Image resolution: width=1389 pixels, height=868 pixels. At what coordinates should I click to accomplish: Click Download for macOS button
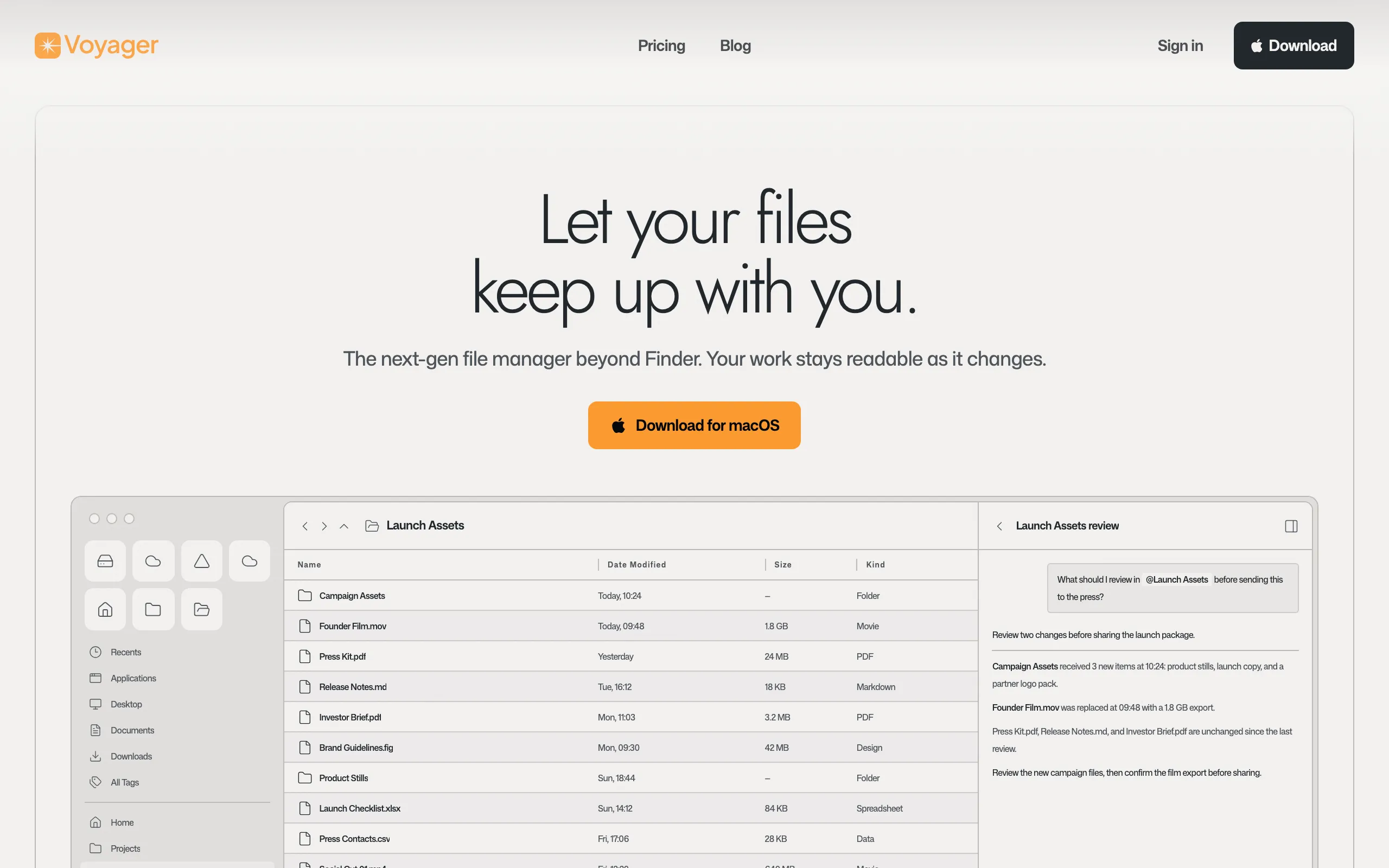click(x=694, y=425)
